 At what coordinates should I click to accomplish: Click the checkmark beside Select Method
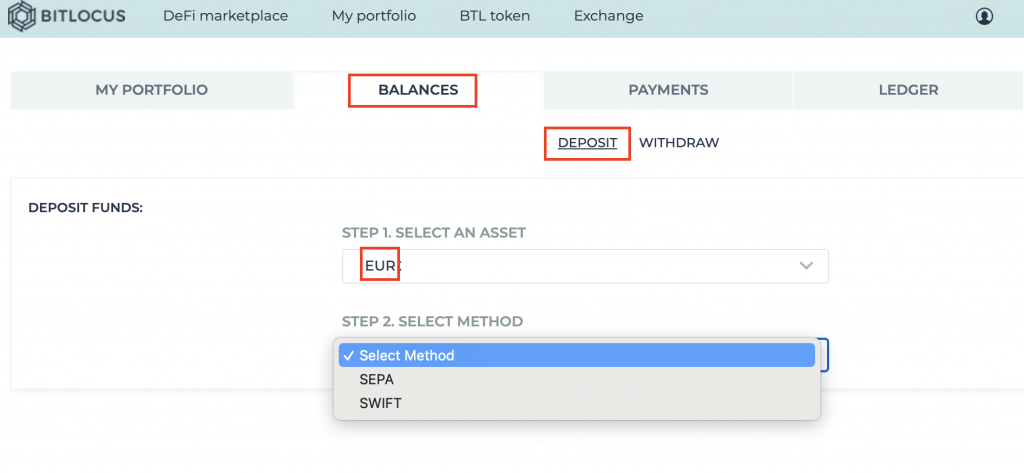click(348, 355)
